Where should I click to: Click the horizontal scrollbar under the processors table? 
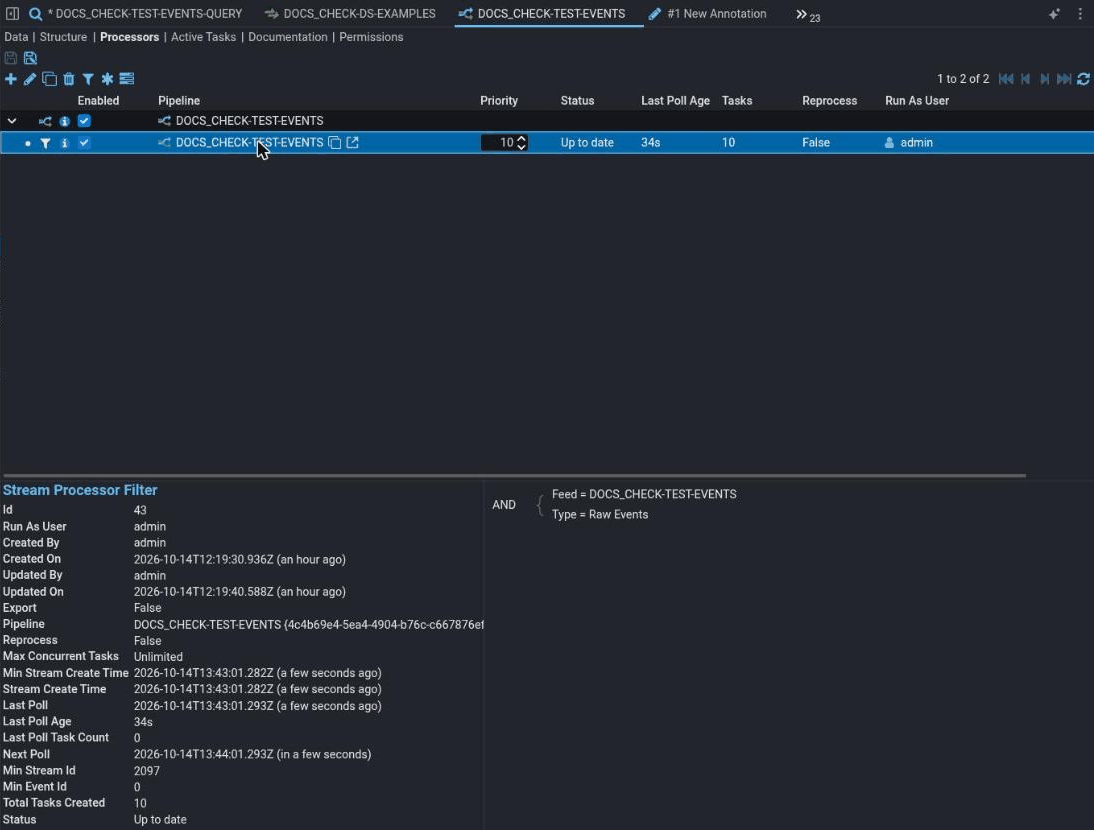click(514, 476)
